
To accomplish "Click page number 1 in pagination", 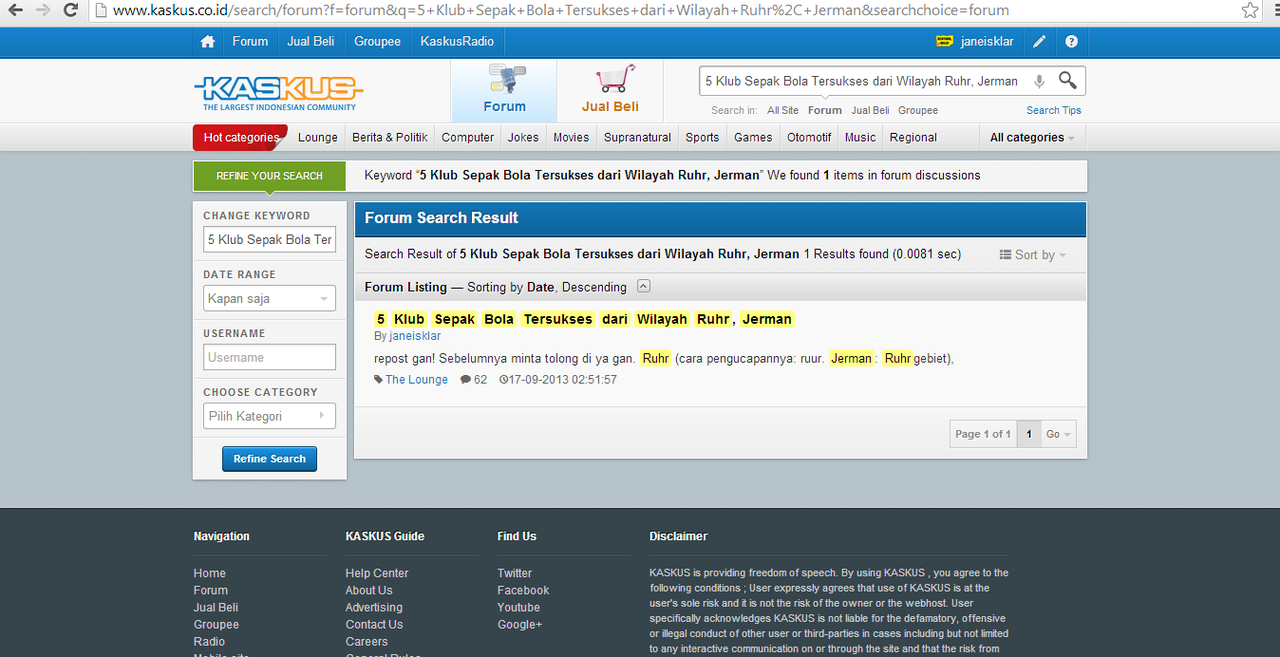I will click(x=1029, y=434).
